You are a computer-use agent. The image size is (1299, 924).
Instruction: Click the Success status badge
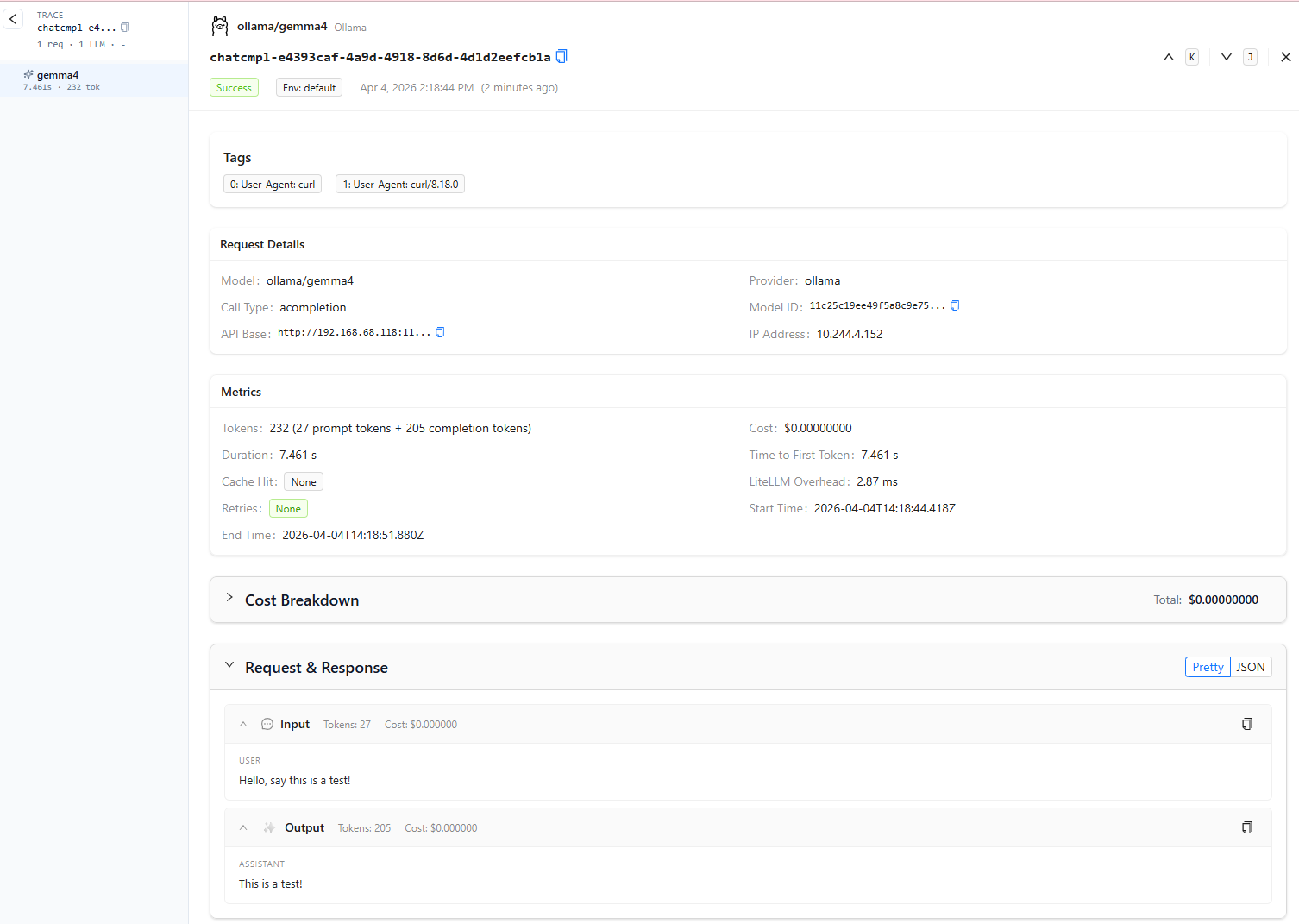click(x=234, y=88)
